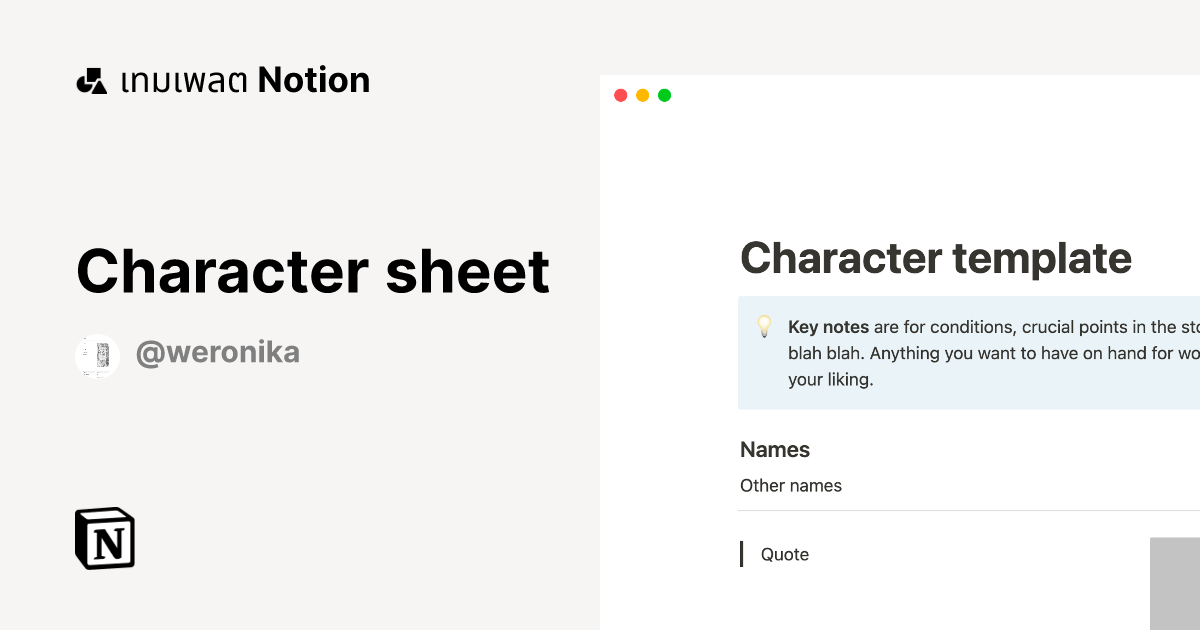This screenshot has width=1200, height=630.
Task: Toggle selection of the Names heading
Action: pyautogui.click(x=775, y=450)
